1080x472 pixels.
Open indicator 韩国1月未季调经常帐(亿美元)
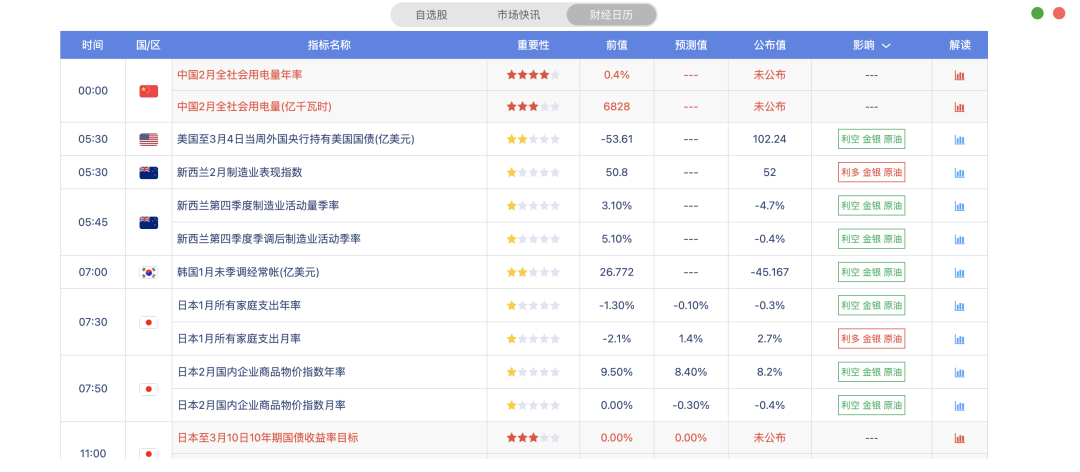249,272
